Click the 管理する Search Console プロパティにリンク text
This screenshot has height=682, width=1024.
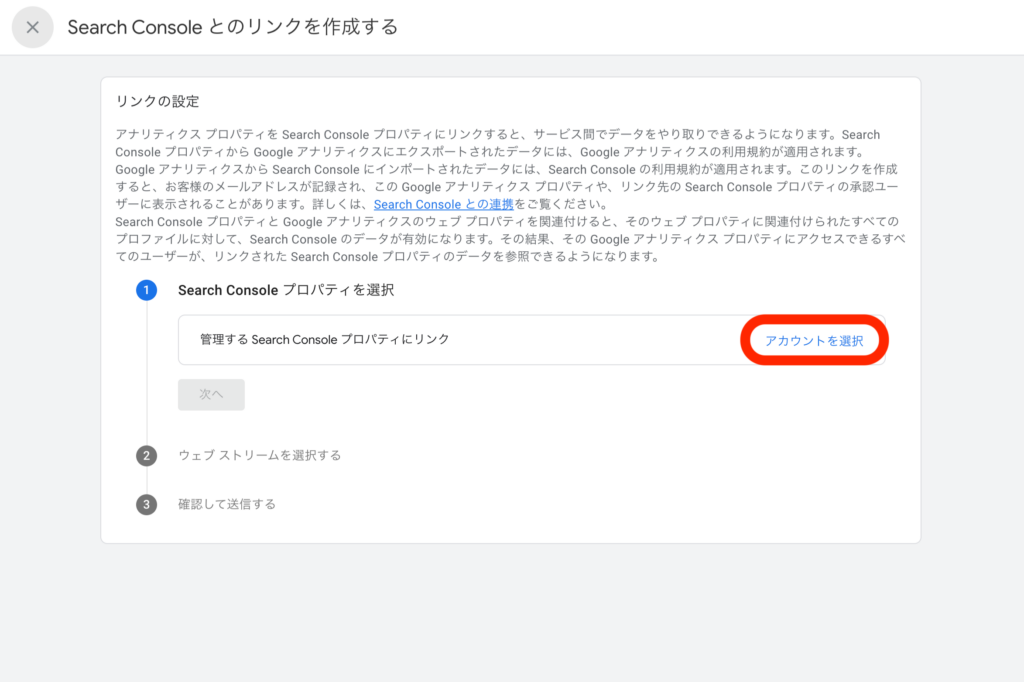point(324,340)
